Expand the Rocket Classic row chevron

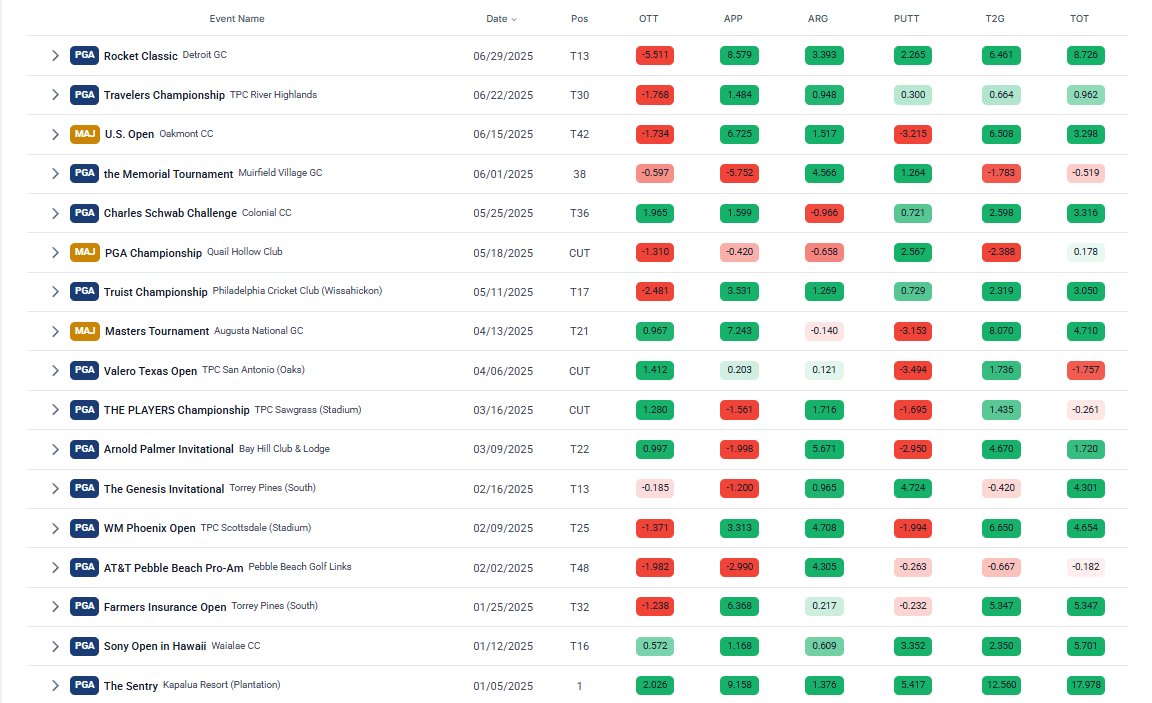click(x=55, y=55)
